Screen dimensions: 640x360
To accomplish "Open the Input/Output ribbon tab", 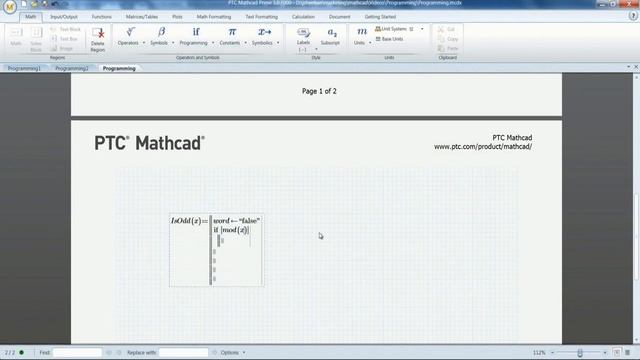I will (64, 17).
